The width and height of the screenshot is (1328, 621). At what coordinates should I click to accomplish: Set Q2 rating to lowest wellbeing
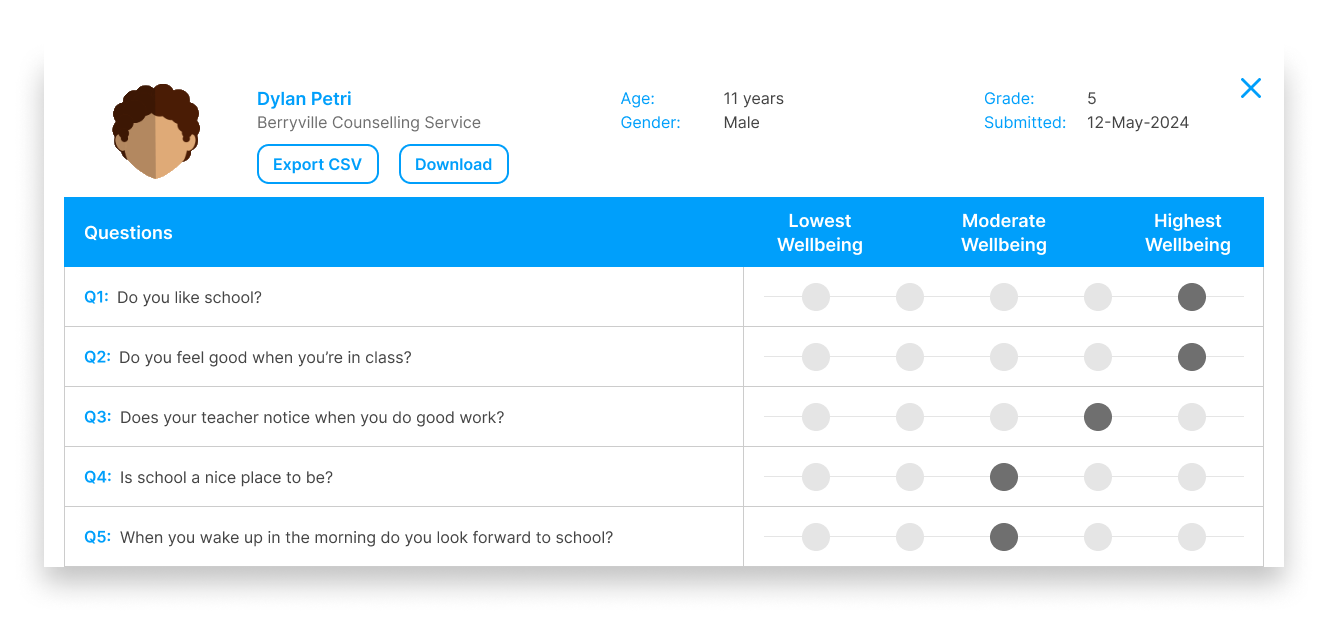815,357
